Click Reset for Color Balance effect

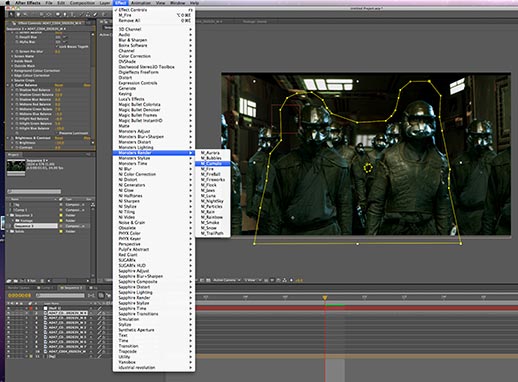tap(59, 85)
